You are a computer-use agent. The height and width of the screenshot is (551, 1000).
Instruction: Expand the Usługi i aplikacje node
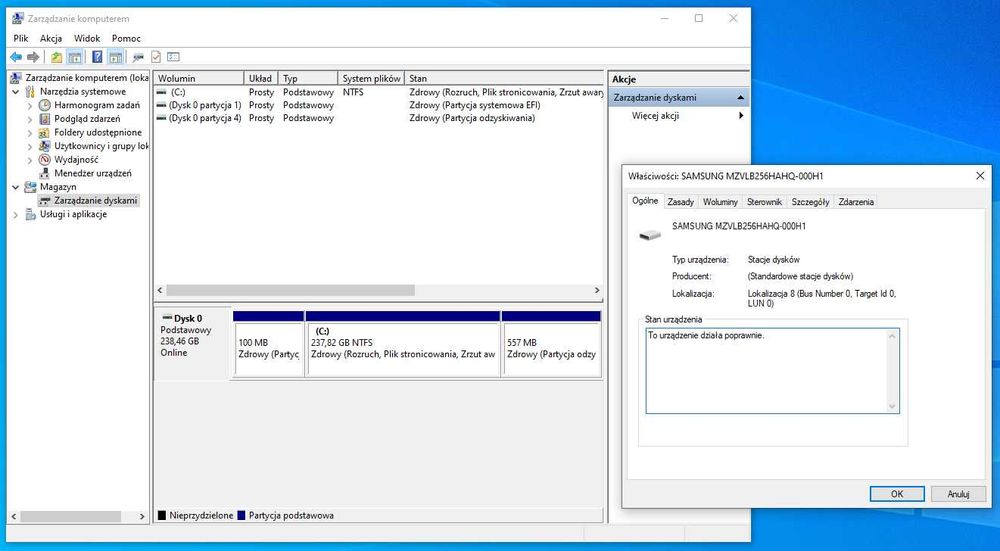coord(15,214)
